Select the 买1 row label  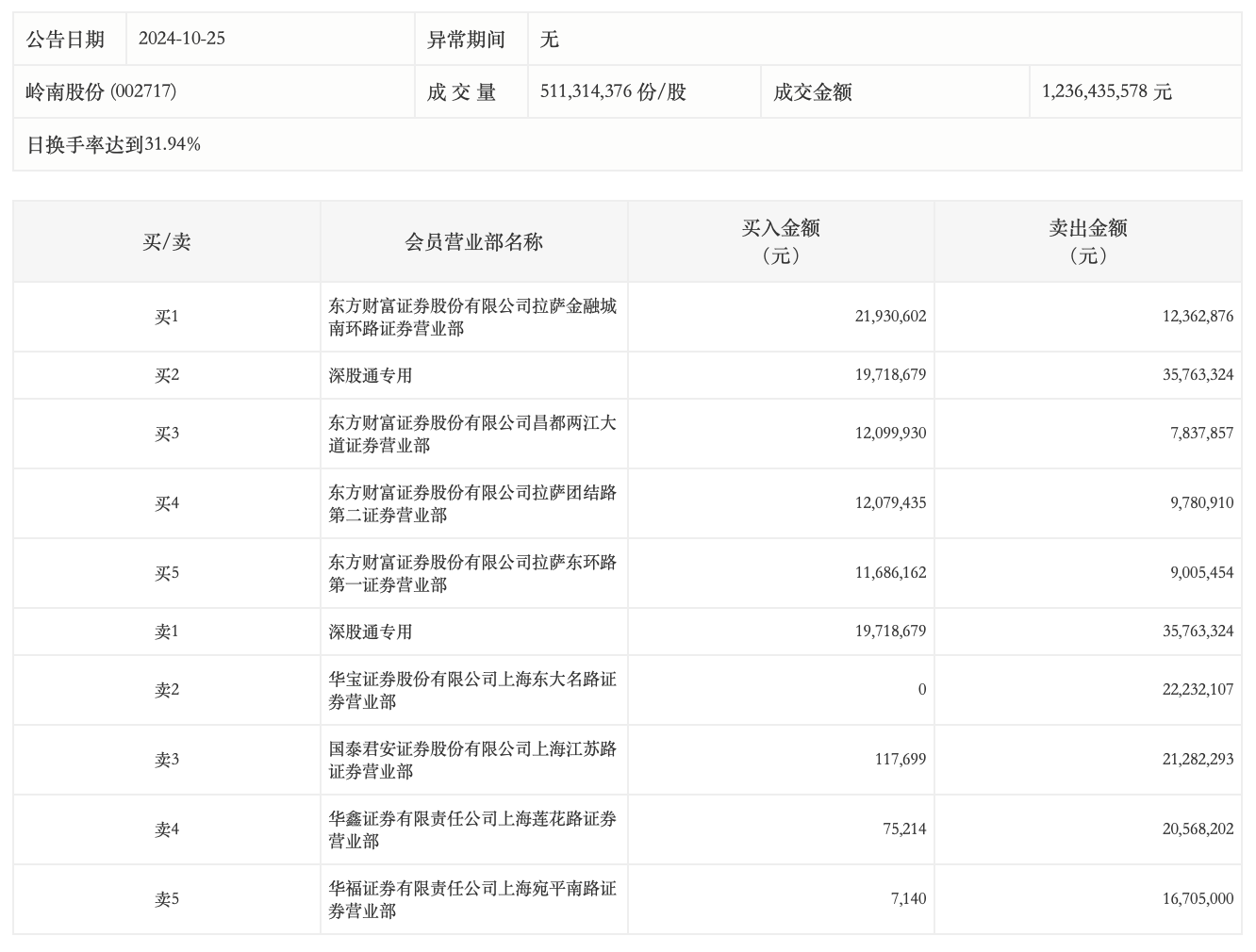(167, 317)
